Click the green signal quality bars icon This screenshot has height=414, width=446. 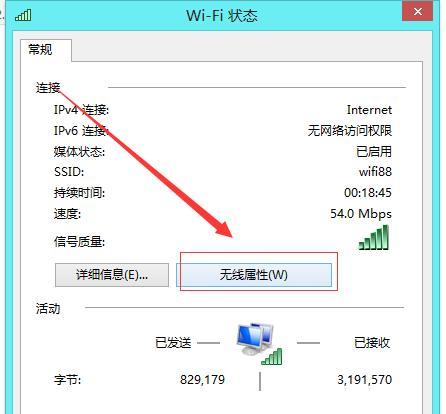click(374, 237)
